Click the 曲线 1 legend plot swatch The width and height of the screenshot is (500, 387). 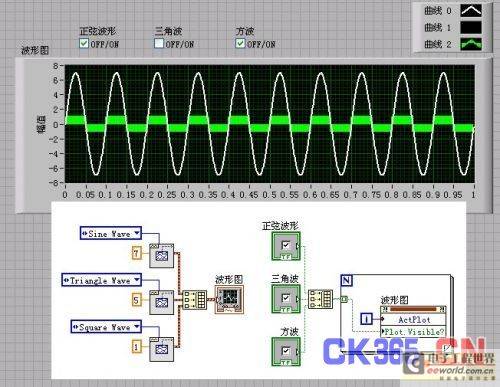coord(471,27)
